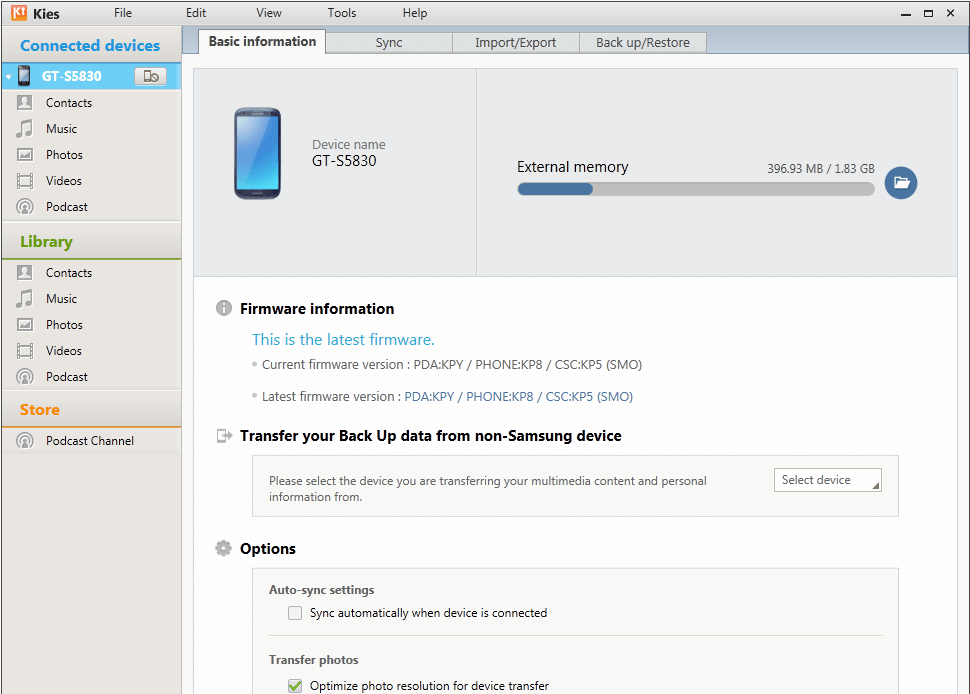Open Photos icon under Library

[x=25, y=325]
